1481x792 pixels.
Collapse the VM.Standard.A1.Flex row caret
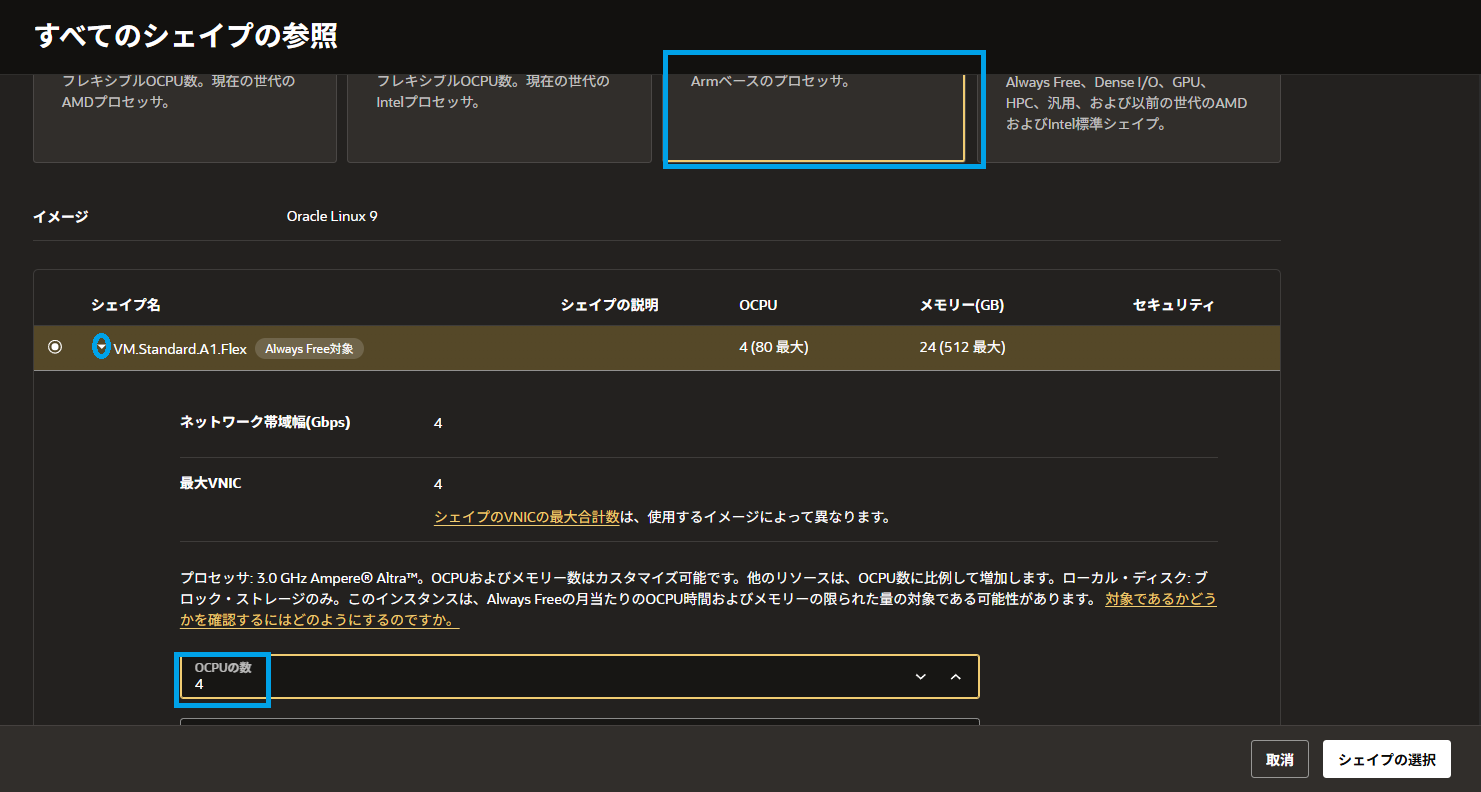(x=101, y=347)
